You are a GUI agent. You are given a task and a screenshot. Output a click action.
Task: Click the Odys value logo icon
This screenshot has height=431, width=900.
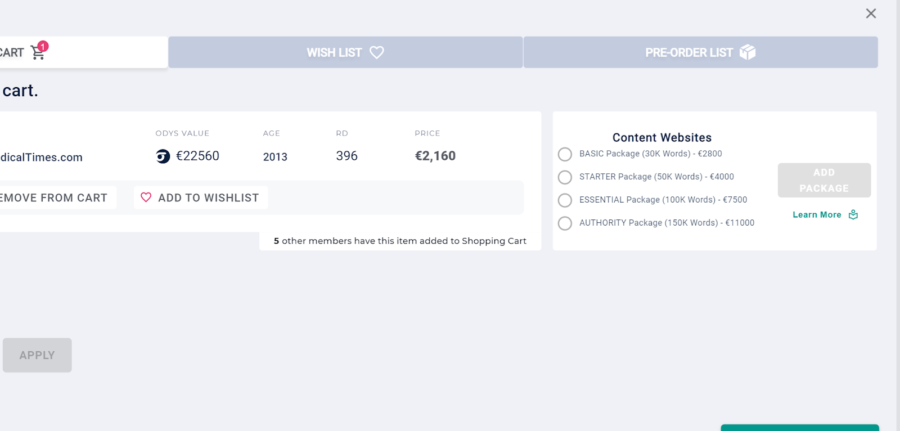(164, 156)
